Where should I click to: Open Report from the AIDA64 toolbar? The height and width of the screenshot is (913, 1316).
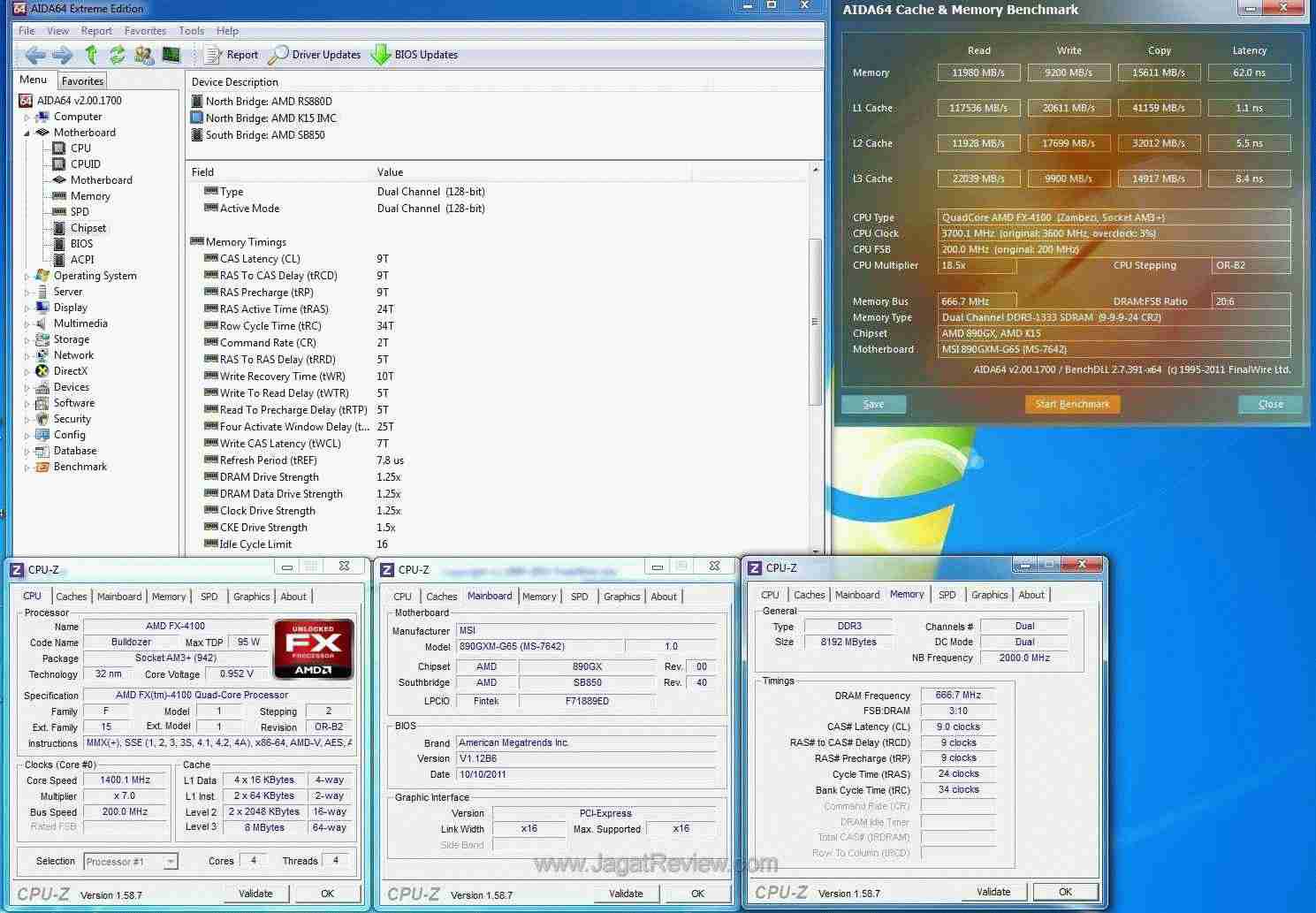(232, 55)
